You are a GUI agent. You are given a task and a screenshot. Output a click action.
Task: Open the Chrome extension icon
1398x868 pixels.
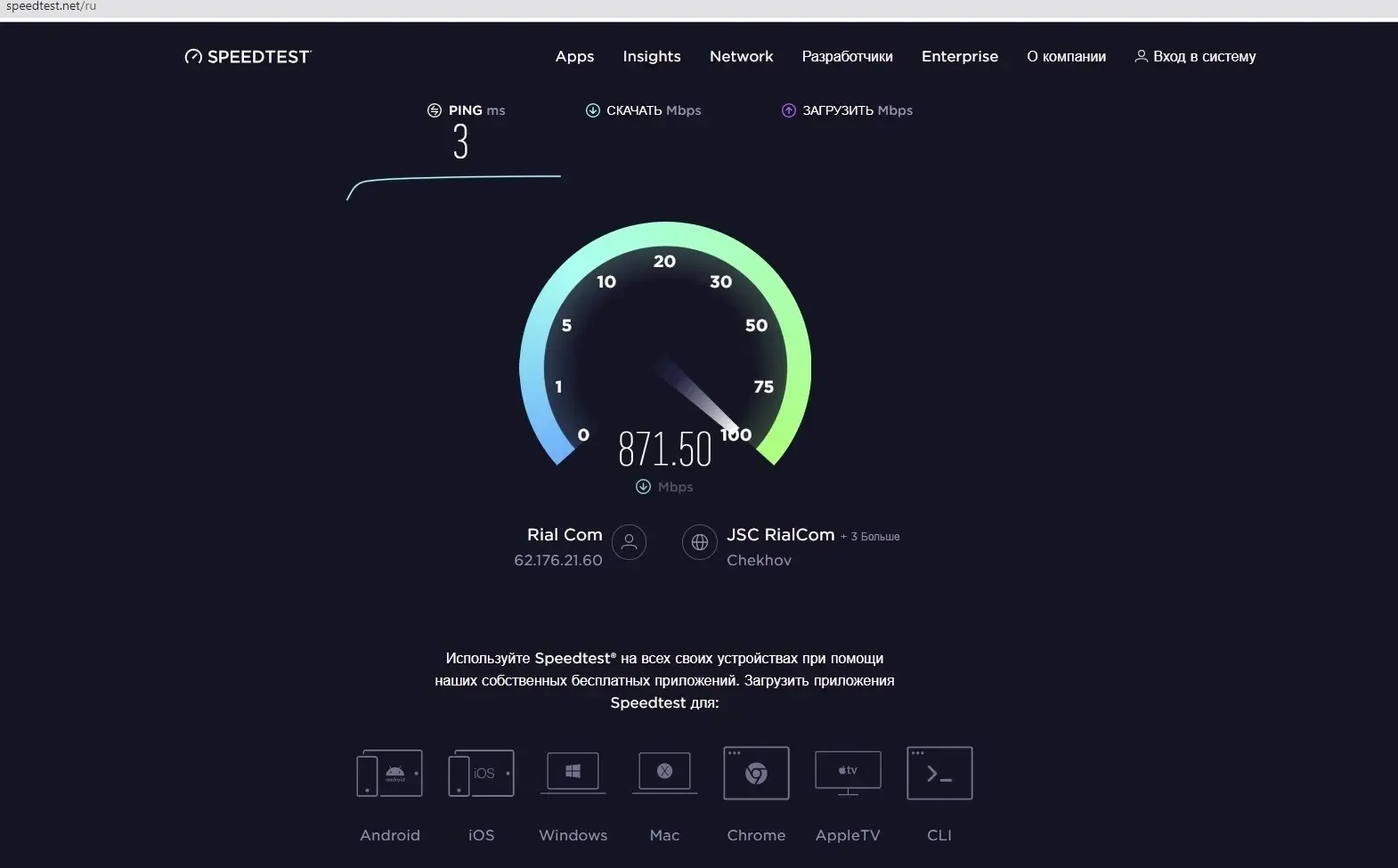(x=756, y=773)
